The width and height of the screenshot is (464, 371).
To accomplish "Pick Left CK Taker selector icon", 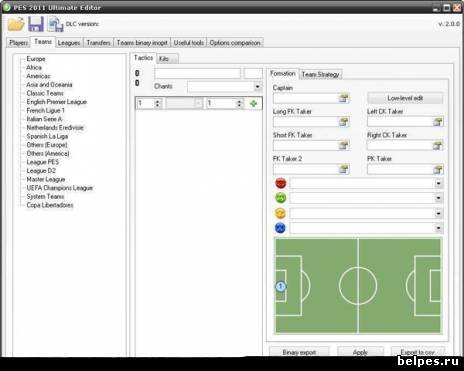I will (x=438, y=122).
